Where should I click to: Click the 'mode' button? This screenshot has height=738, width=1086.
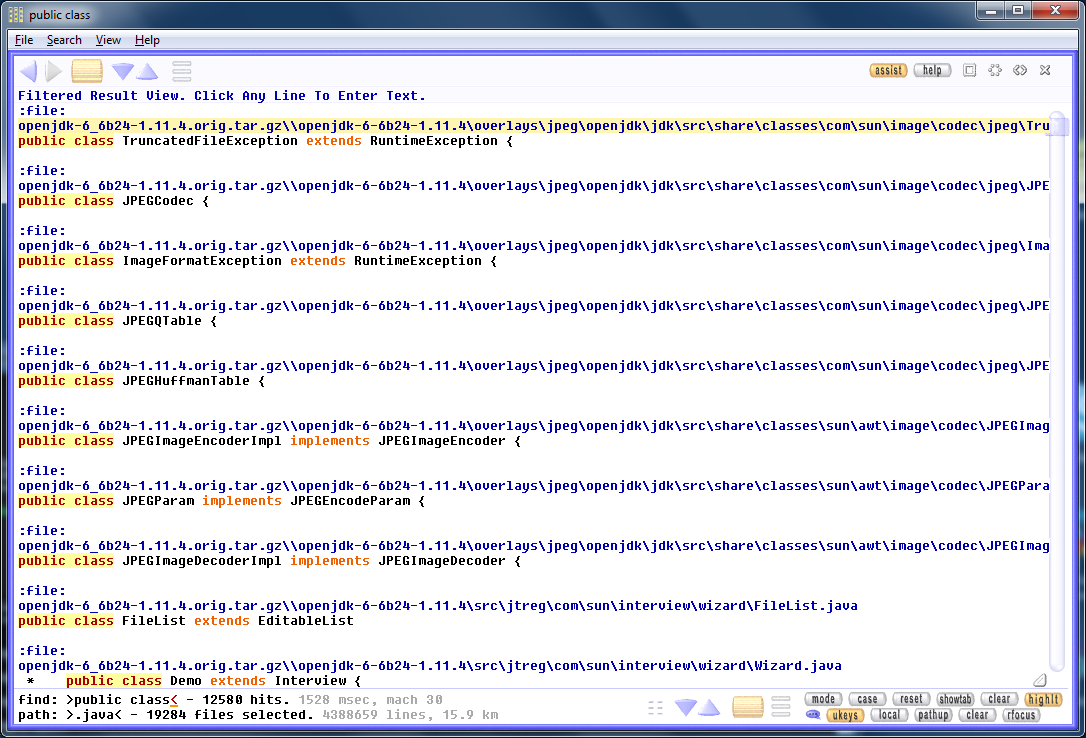[x=823, y=700]
